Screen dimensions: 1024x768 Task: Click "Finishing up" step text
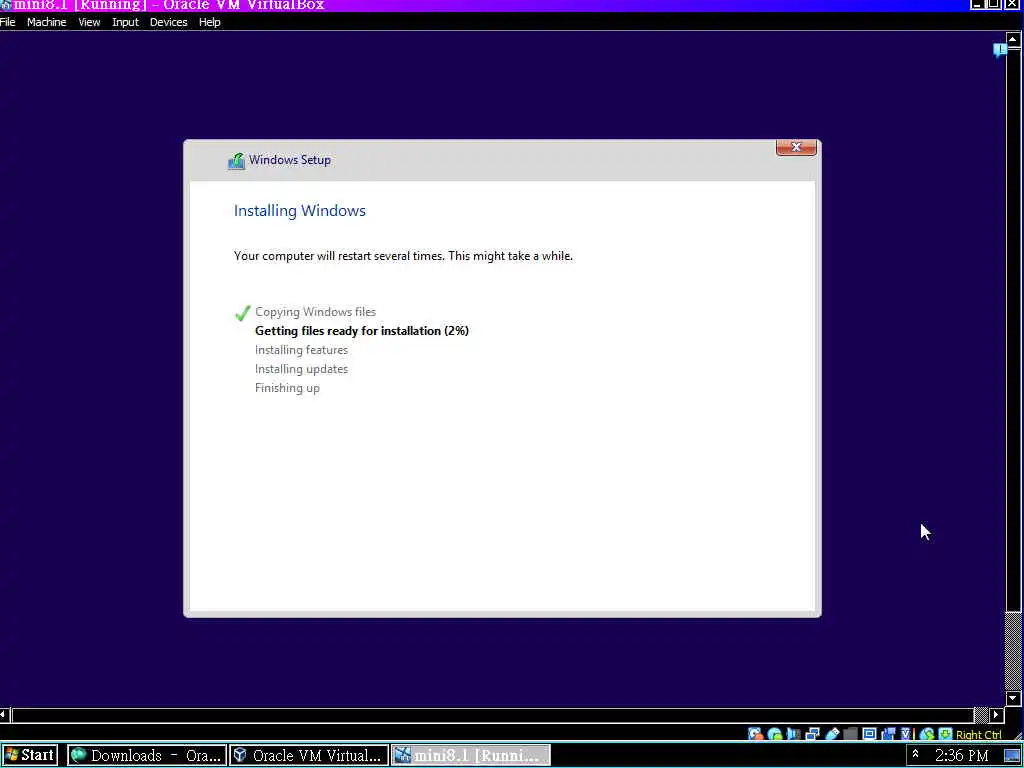tap(287, 388)
